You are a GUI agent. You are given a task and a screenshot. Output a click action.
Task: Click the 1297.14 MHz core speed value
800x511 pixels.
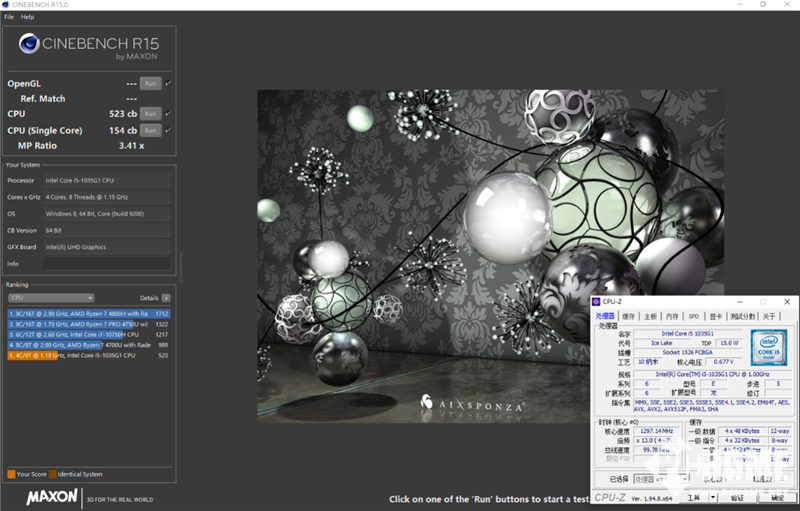point(657,431)
